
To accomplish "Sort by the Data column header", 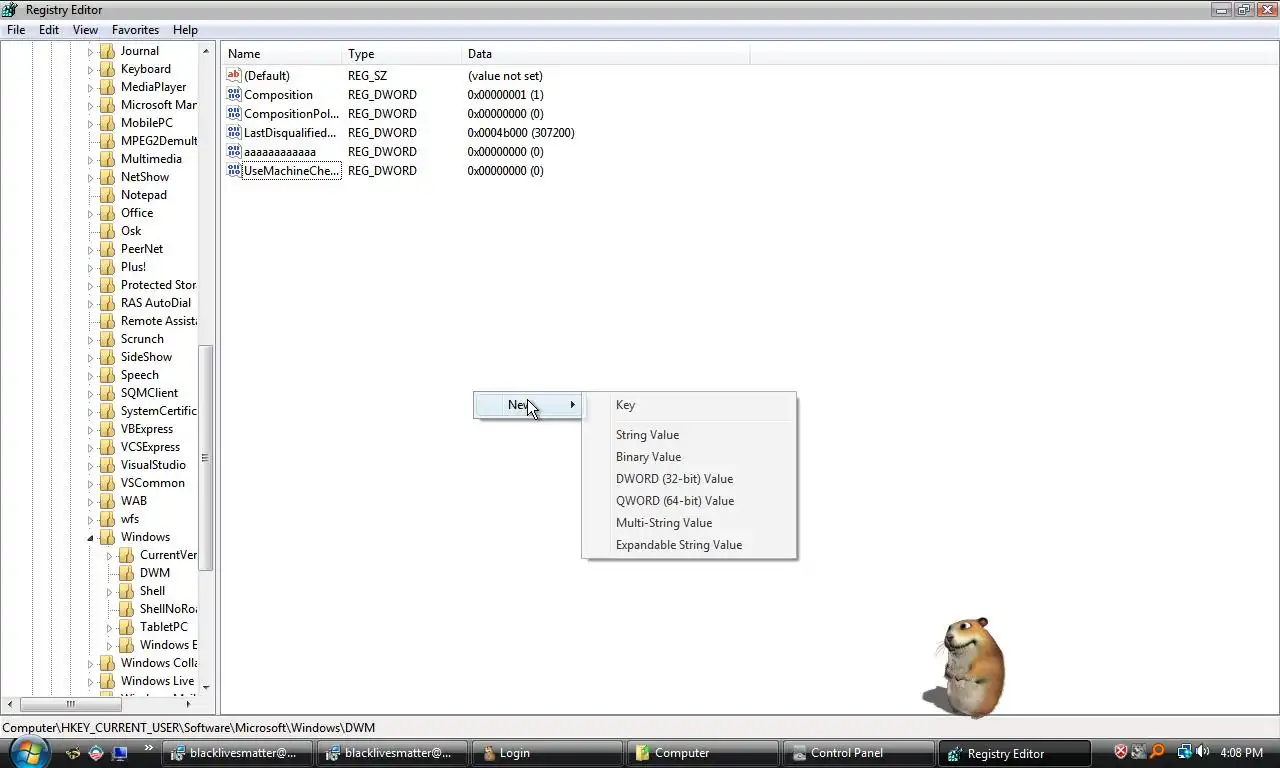I will point(606,54).
